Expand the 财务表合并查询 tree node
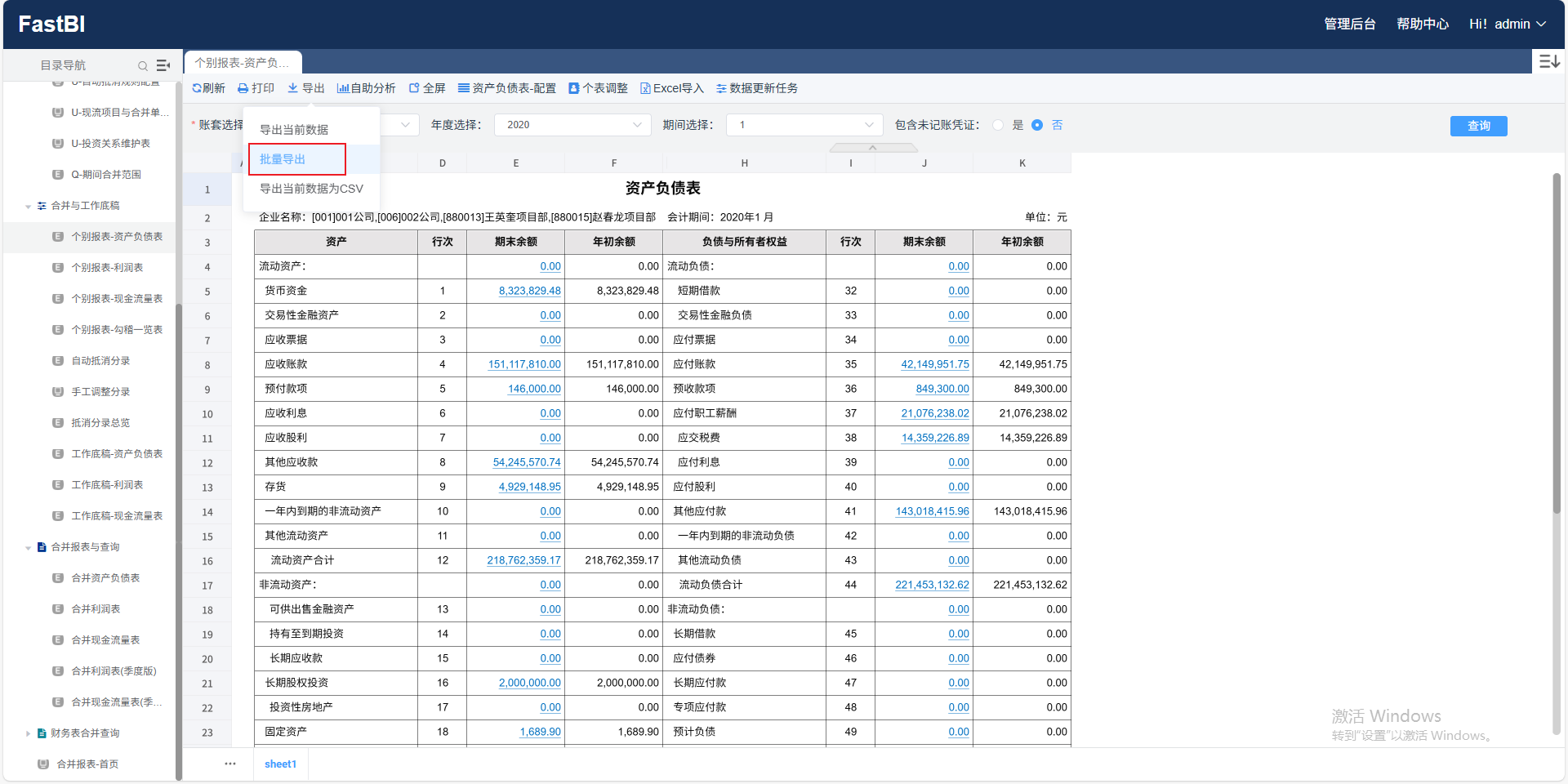This screenshot has height=784, width=1568. [x=29, y=733]
